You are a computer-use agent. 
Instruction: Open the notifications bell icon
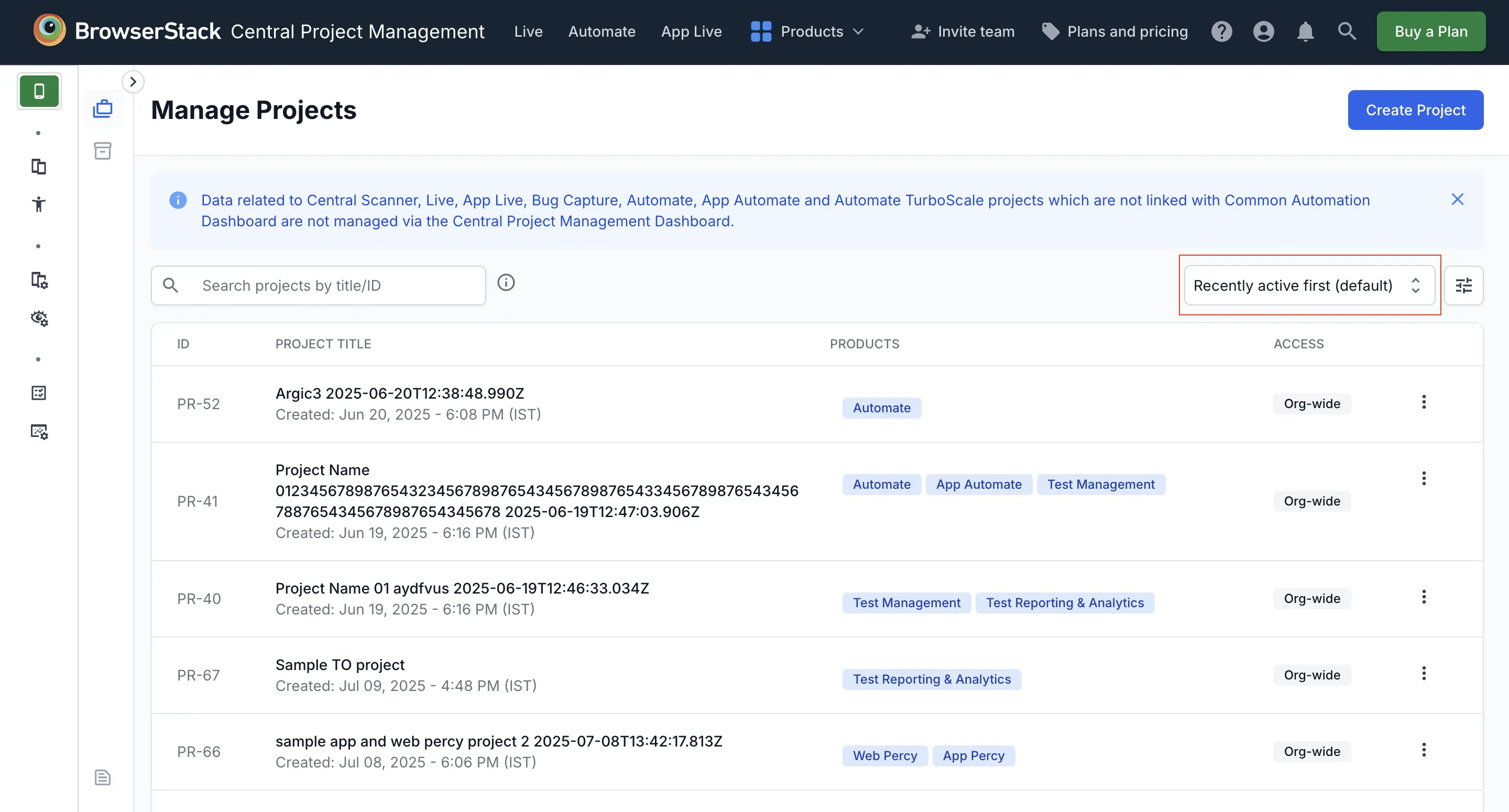1305,31
